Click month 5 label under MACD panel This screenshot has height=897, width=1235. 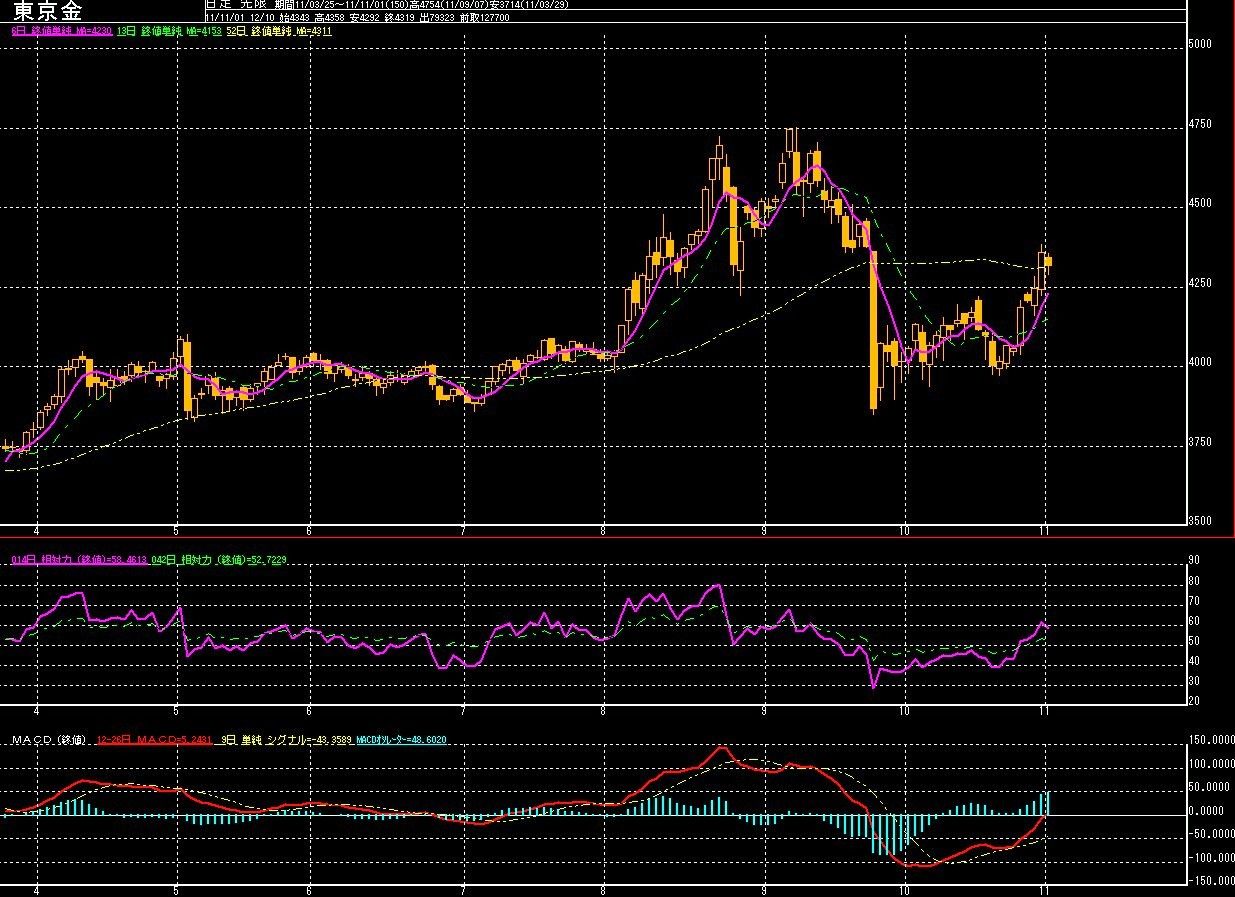176,889
